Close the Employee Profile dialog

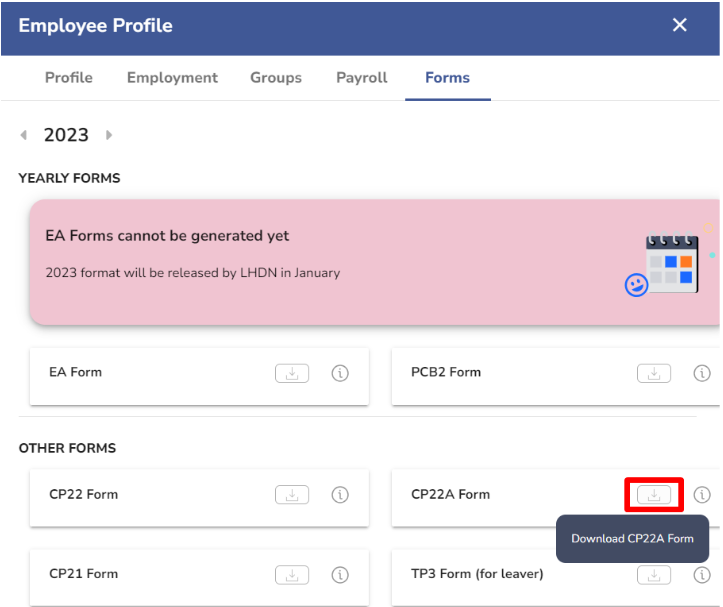pyautogui.click(x=680, y=25)
